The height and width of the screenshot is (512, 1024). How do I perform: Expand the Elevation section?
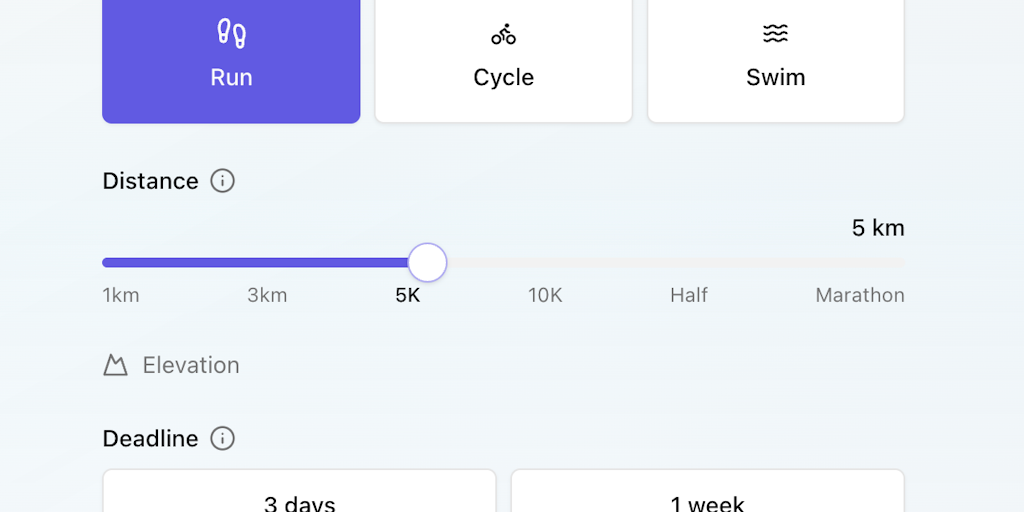(x=190, y=365)
